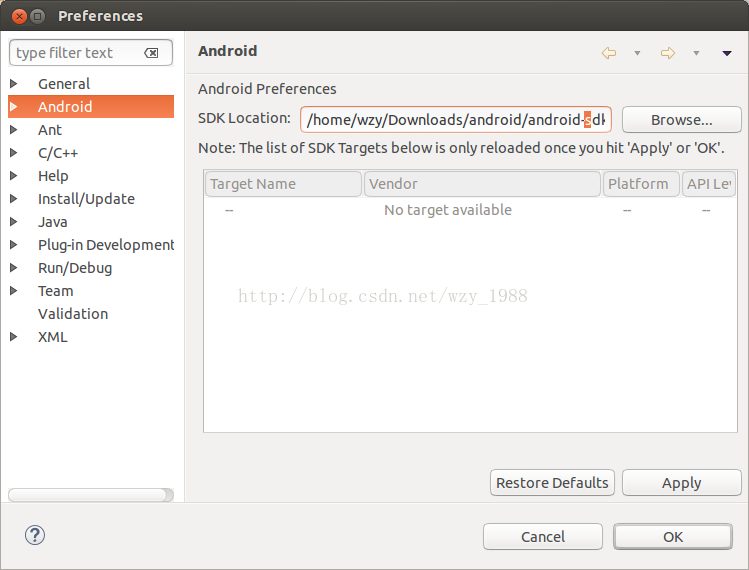Expand the Help tree node
Screen dimensions: 749x570
pos(14,175)
